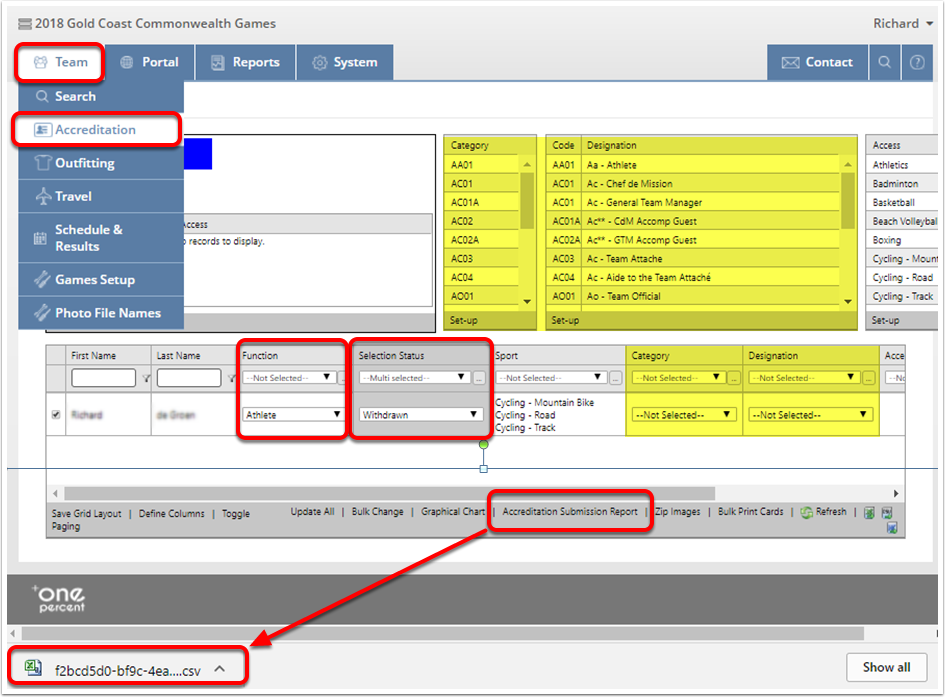This screenshot has width=945, height=697.
Task: Click the CSV export icon in the grid footer
Action: click(887, 513)
